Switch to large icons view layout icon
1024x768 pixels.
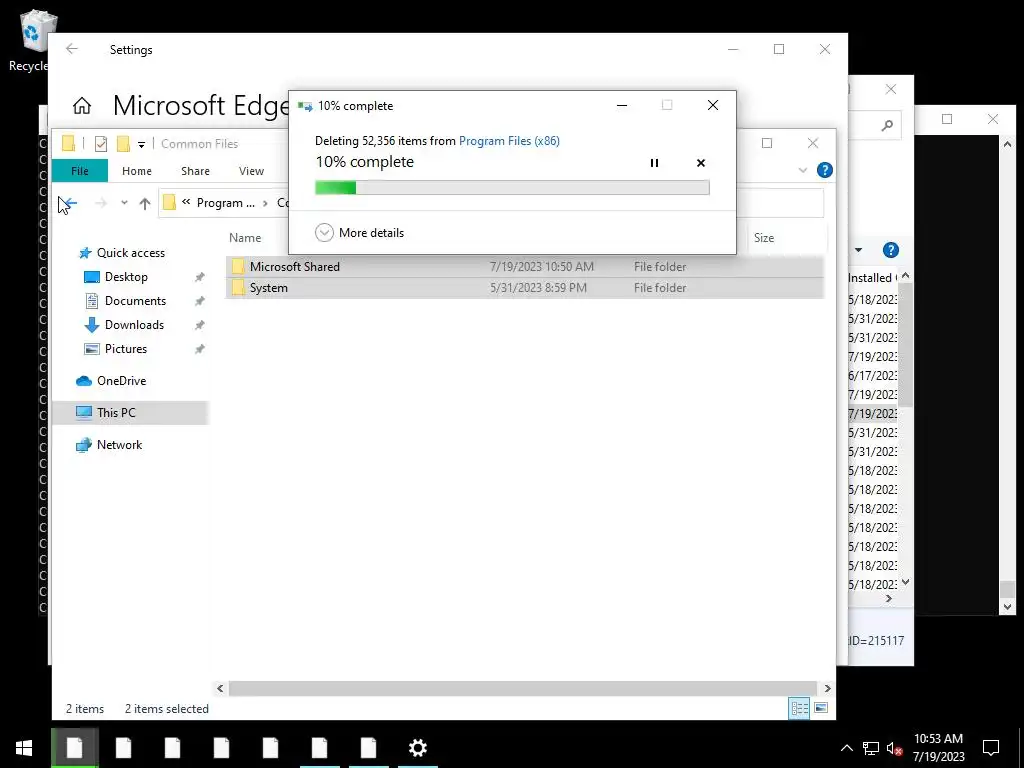821,708
